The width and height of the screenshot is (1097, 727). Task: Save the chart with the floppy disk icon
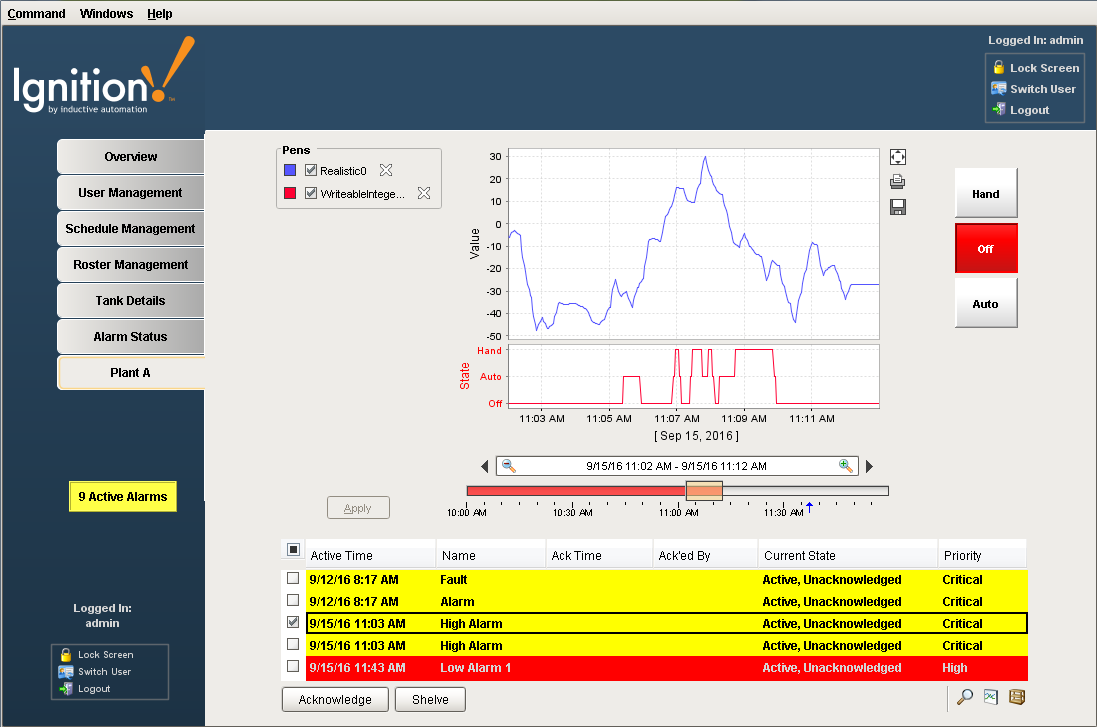(x=898, y=207)
